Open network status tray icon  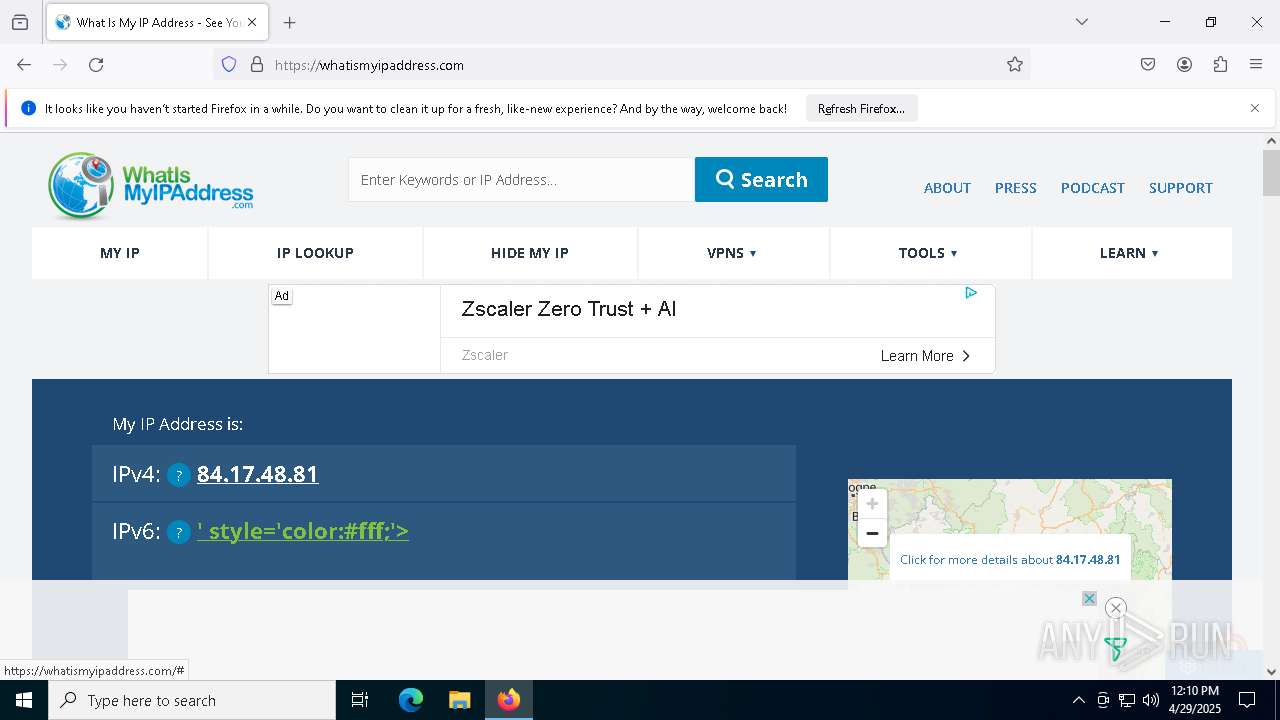pos(1127,700)
